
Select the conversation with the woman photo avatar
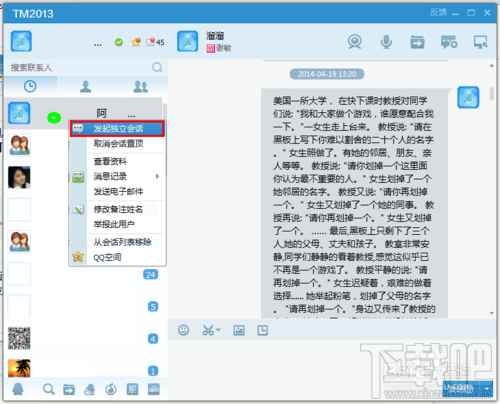[x=19, y=177]
